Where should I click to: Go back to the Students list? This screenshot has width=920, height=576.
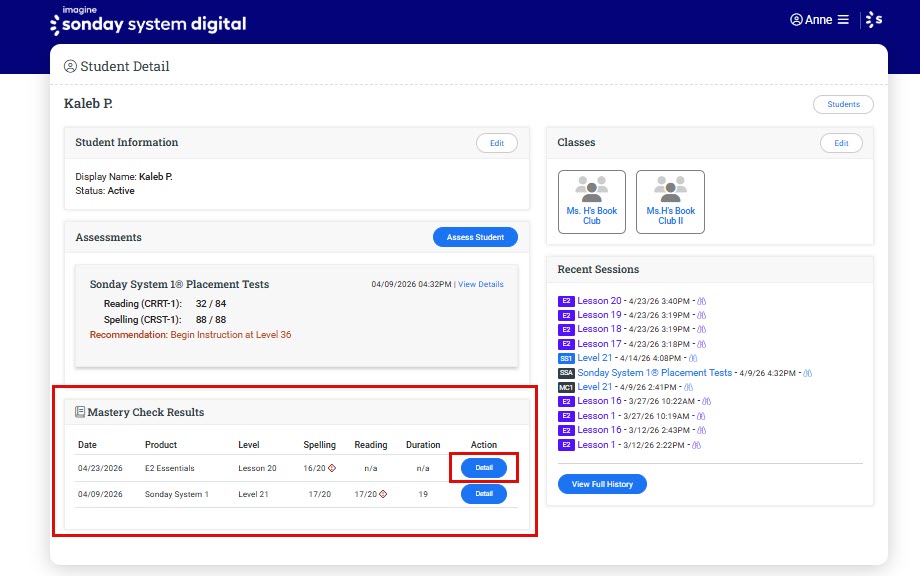[843, 104]
